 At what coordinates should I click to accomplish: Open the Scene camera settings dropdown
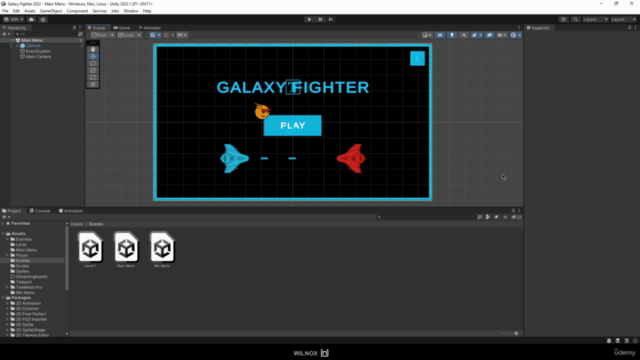(x=502, y=35)
